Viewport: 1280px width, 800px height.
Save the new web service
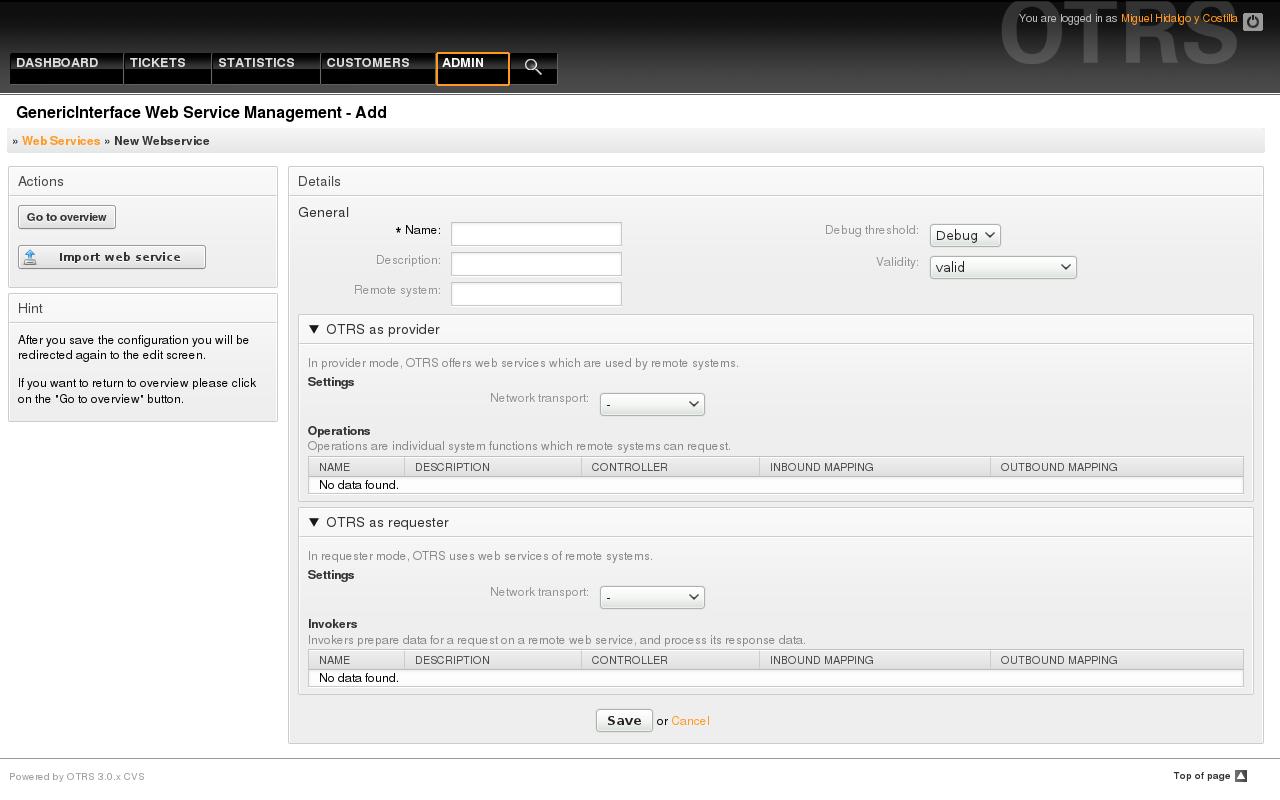pos(624,721)
